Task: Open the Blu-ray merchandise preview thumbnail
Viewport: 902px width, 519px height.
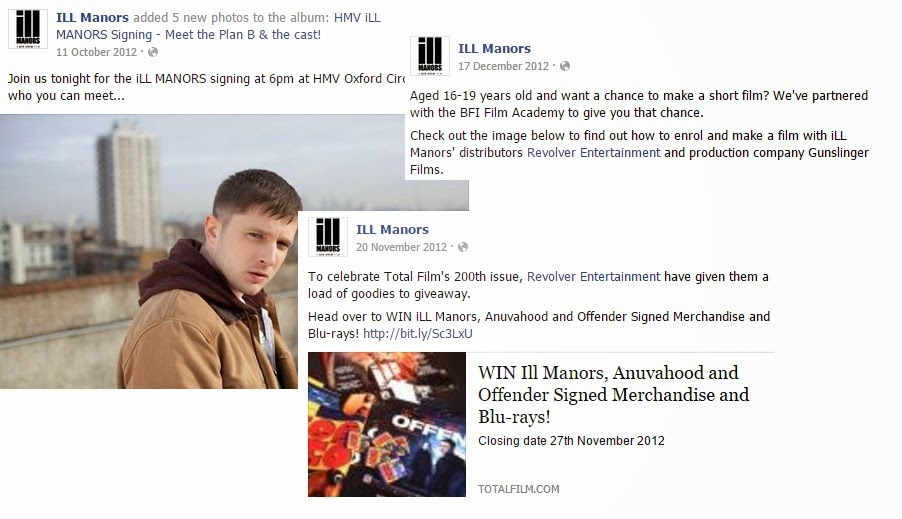Action: [x=387, y=425]
